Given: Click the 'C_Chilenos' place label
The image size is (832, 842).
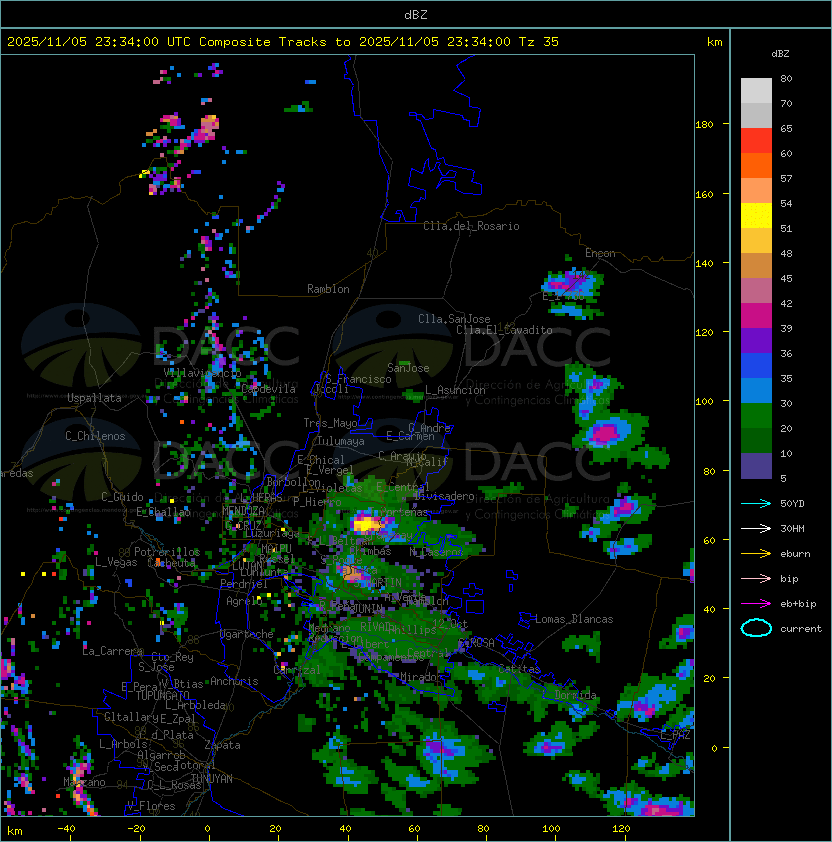Looking at the screenshot, I should coord(95,436).
